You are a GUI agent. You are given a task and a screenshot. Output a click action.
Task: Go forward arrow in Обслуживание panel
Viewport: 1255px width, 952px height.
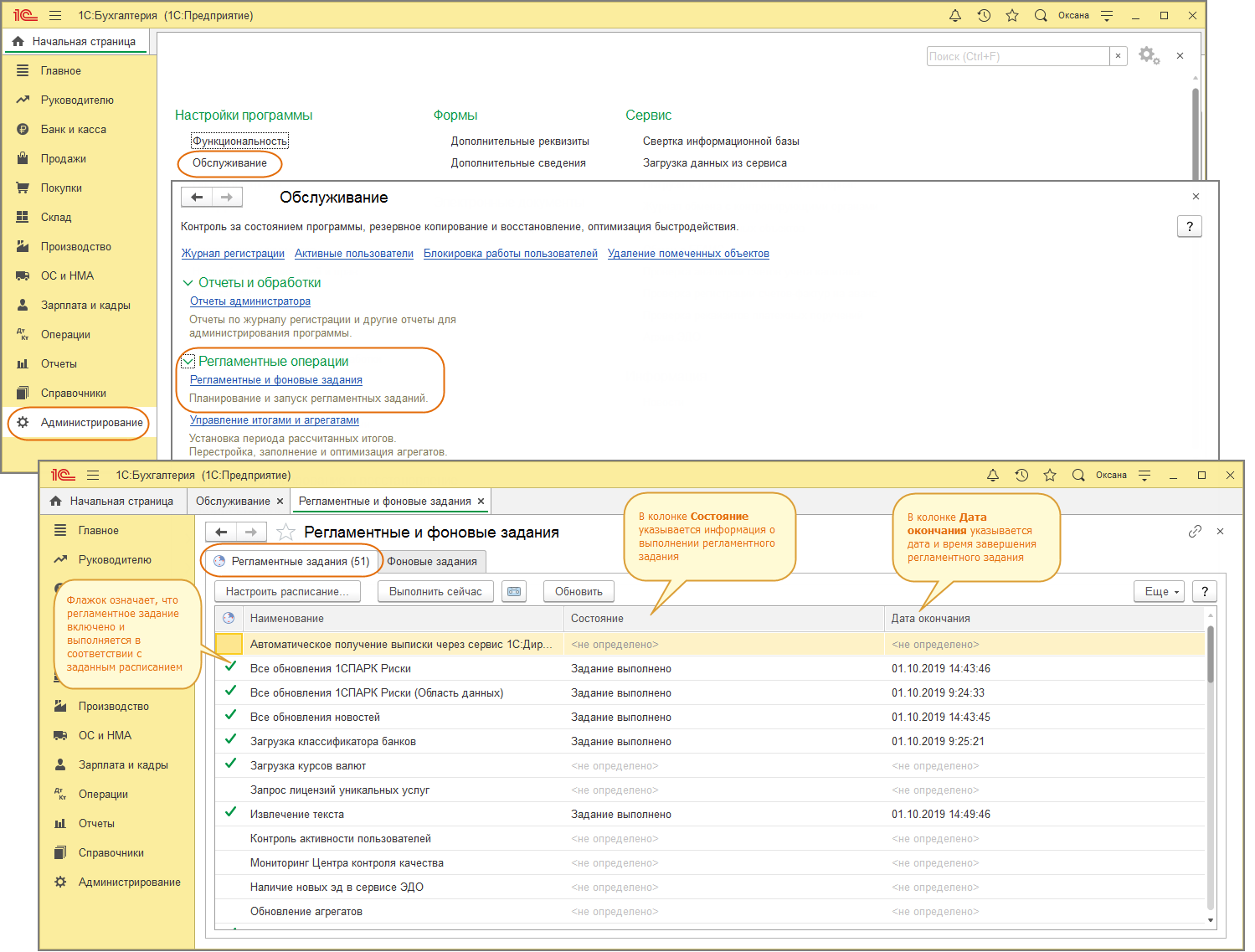[x=227, y=197]
